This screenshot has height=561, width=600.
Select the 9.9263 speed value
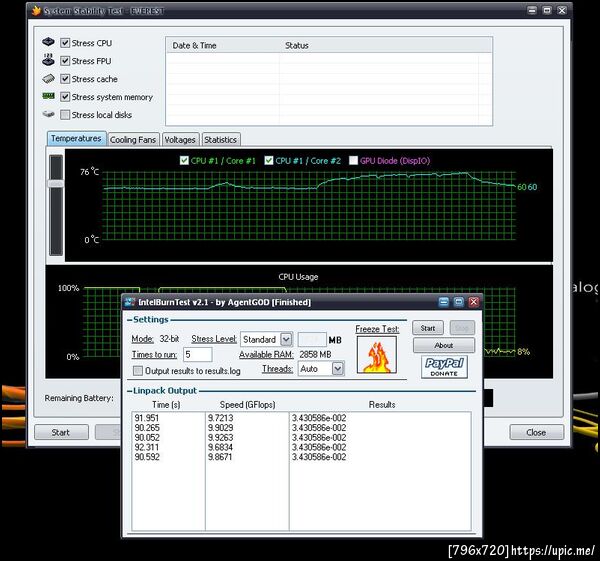(x=220, y=437)
